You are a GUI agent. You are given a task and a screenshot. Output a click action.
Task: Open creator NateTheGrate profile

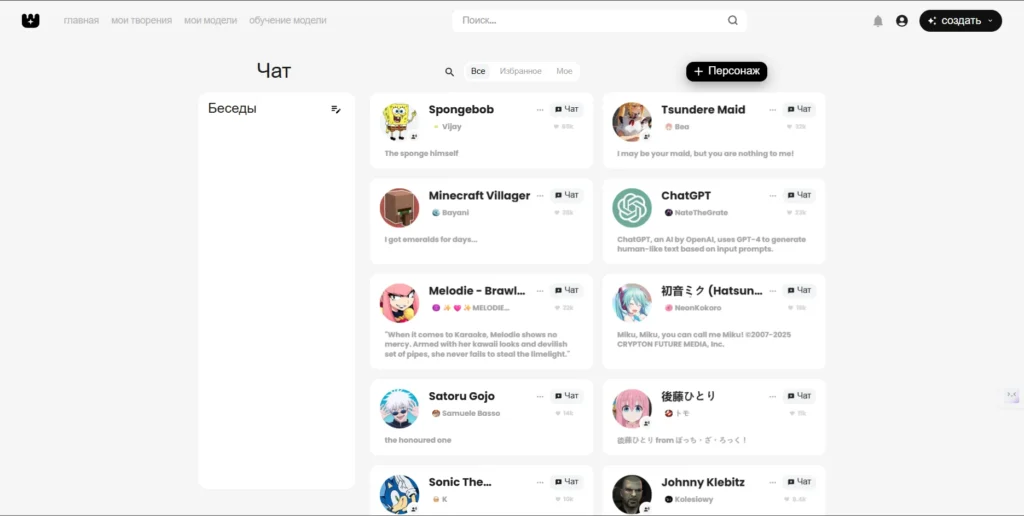(696, 213)
